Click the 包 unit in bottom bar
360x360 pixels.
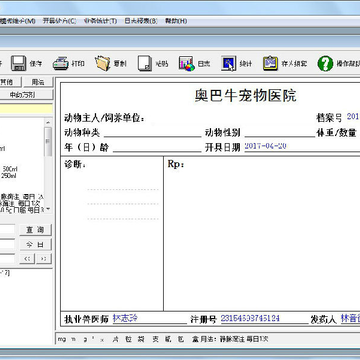pos(181,339)
